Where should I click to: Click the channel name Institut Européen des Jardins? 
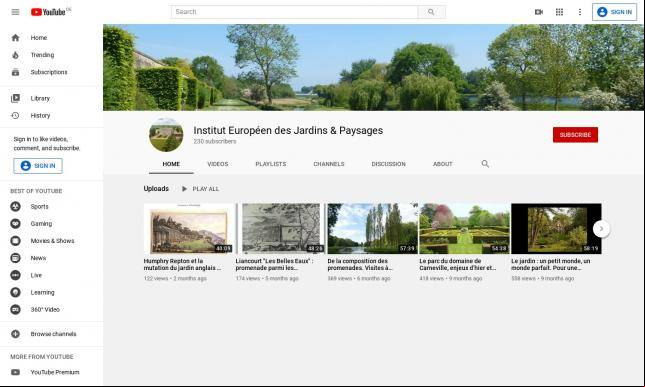coord(288,130)
